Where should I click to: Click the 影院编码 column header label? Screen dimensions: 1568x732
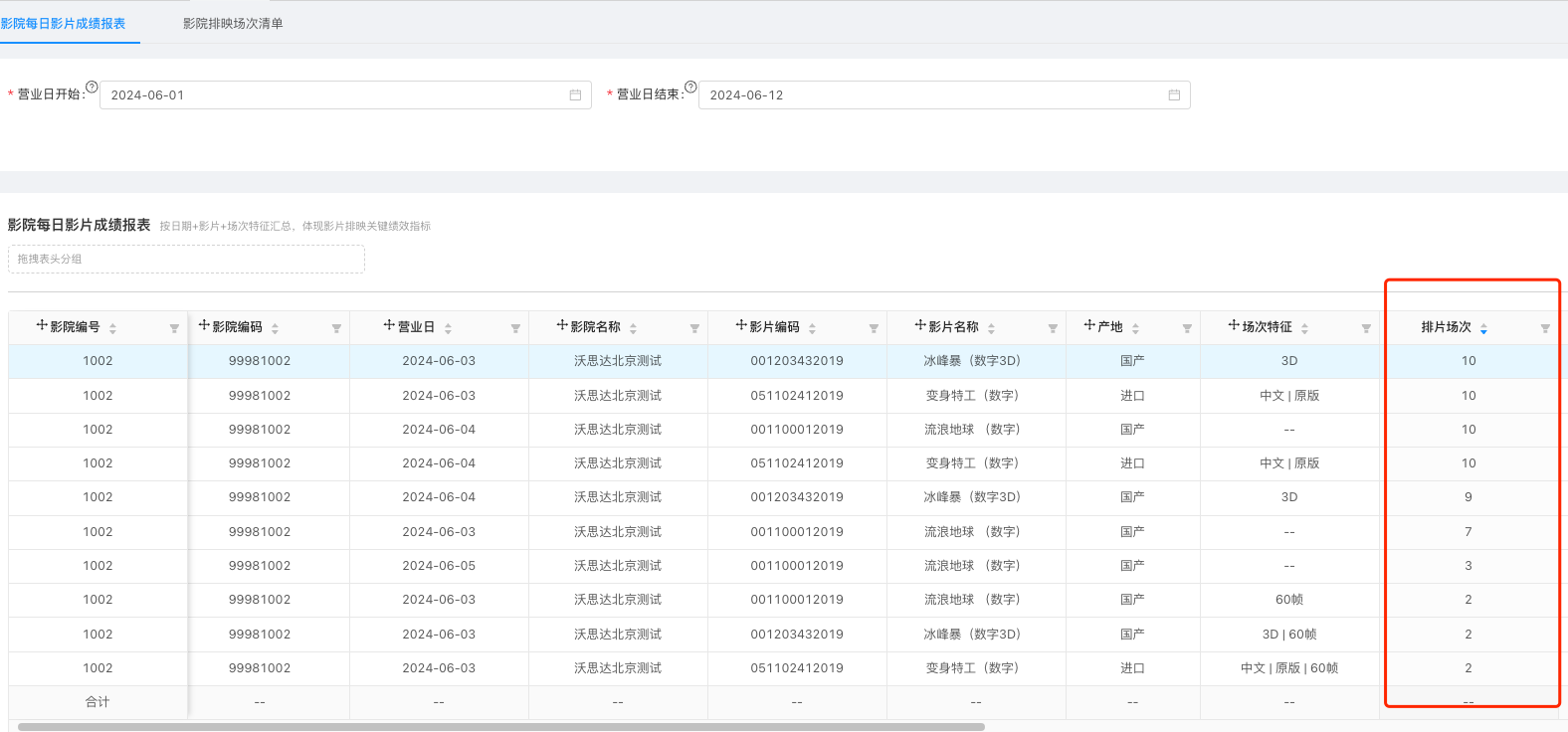(237, 327)
